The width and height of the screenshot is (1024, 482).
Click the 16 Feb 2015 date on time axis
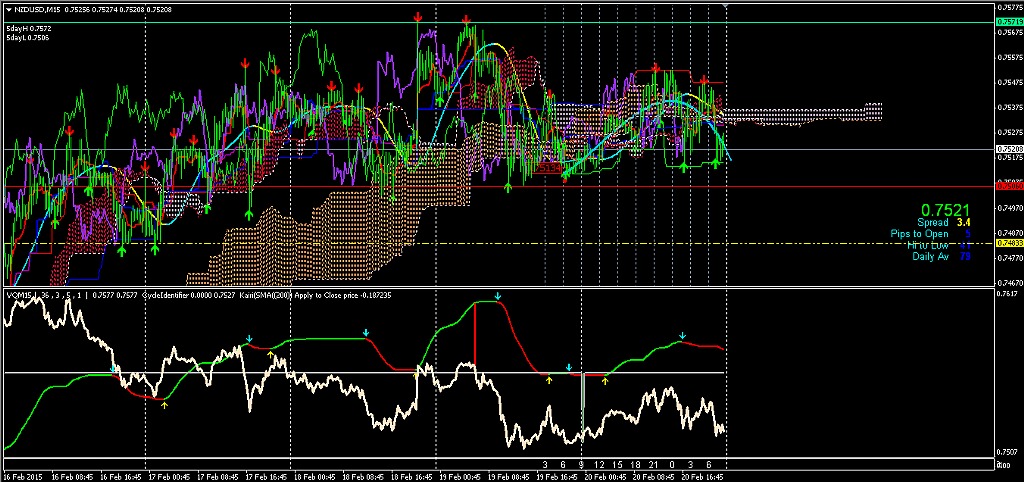[24, 476]
